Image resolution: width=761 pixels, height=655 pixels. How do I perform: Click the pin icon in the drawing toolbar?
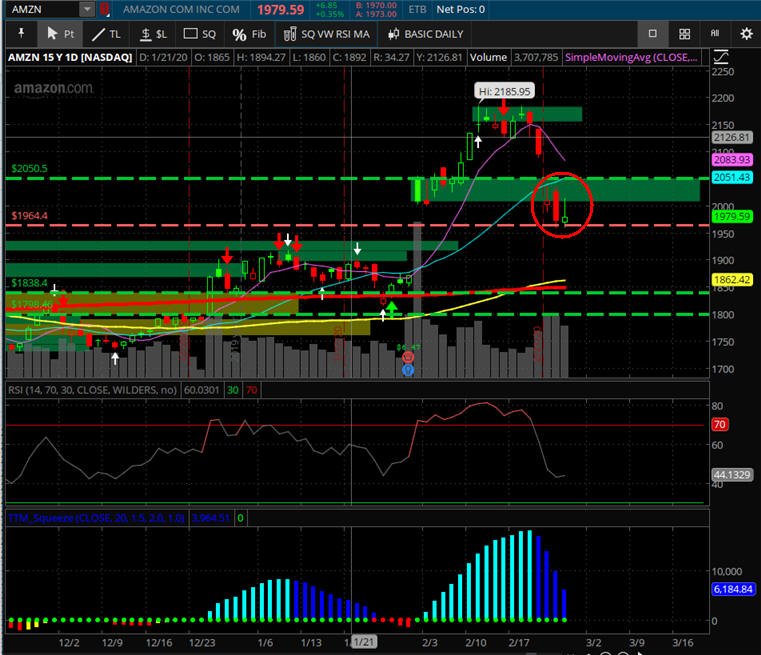pos(21,33)
